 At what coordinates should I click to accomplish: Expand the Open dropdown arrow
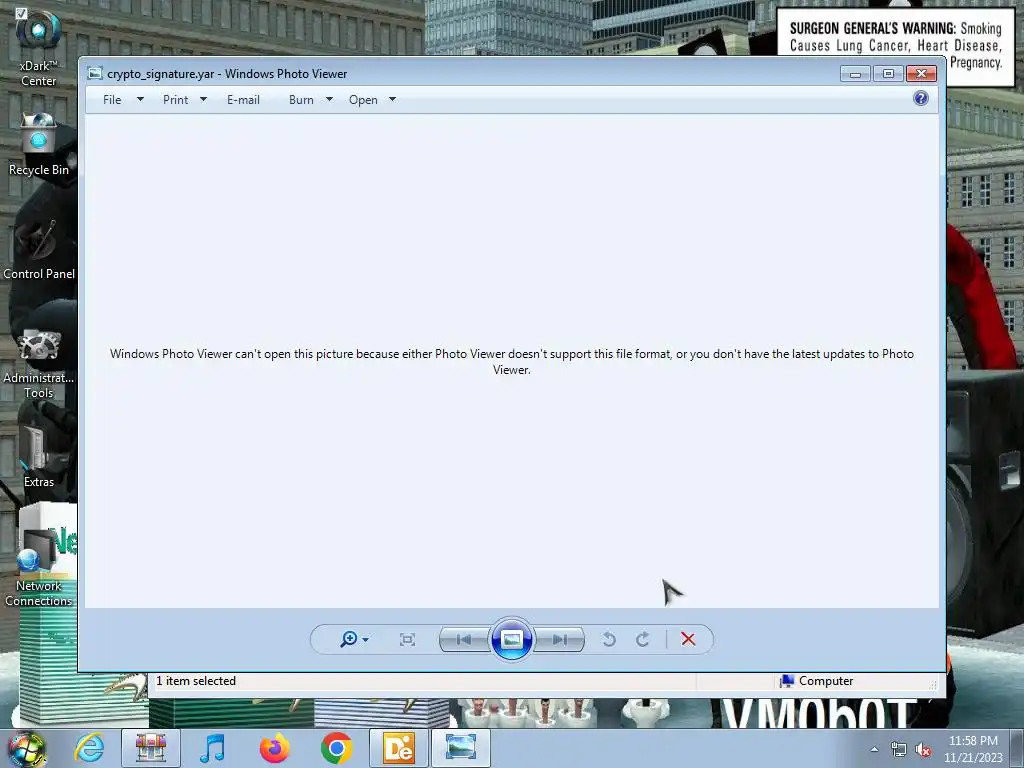392,99
